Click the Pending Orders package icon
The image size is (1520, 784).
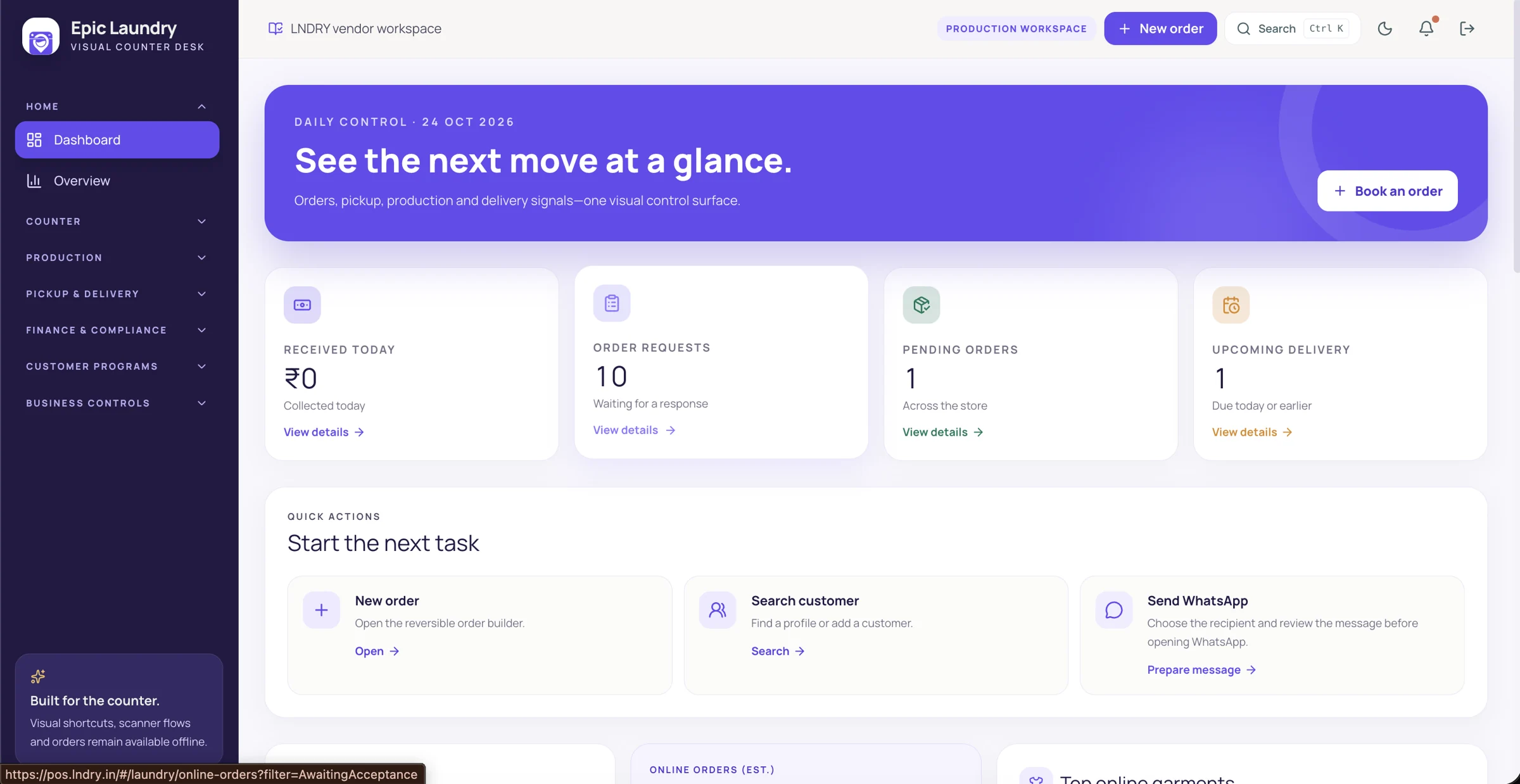point(921,305)
